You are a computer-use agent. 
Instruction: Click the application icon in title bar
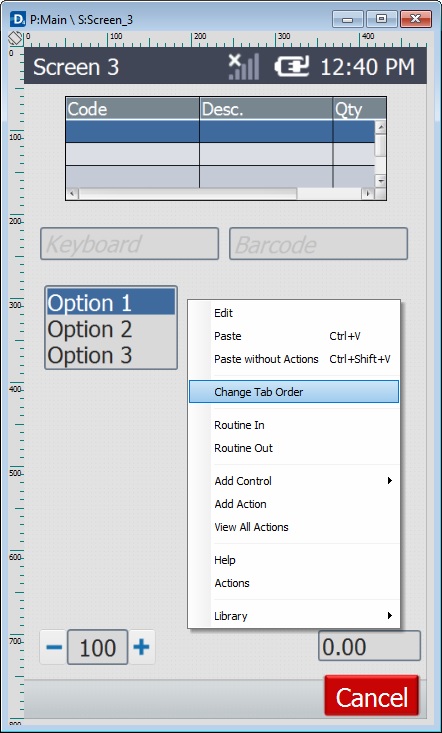tap(17, 19)
